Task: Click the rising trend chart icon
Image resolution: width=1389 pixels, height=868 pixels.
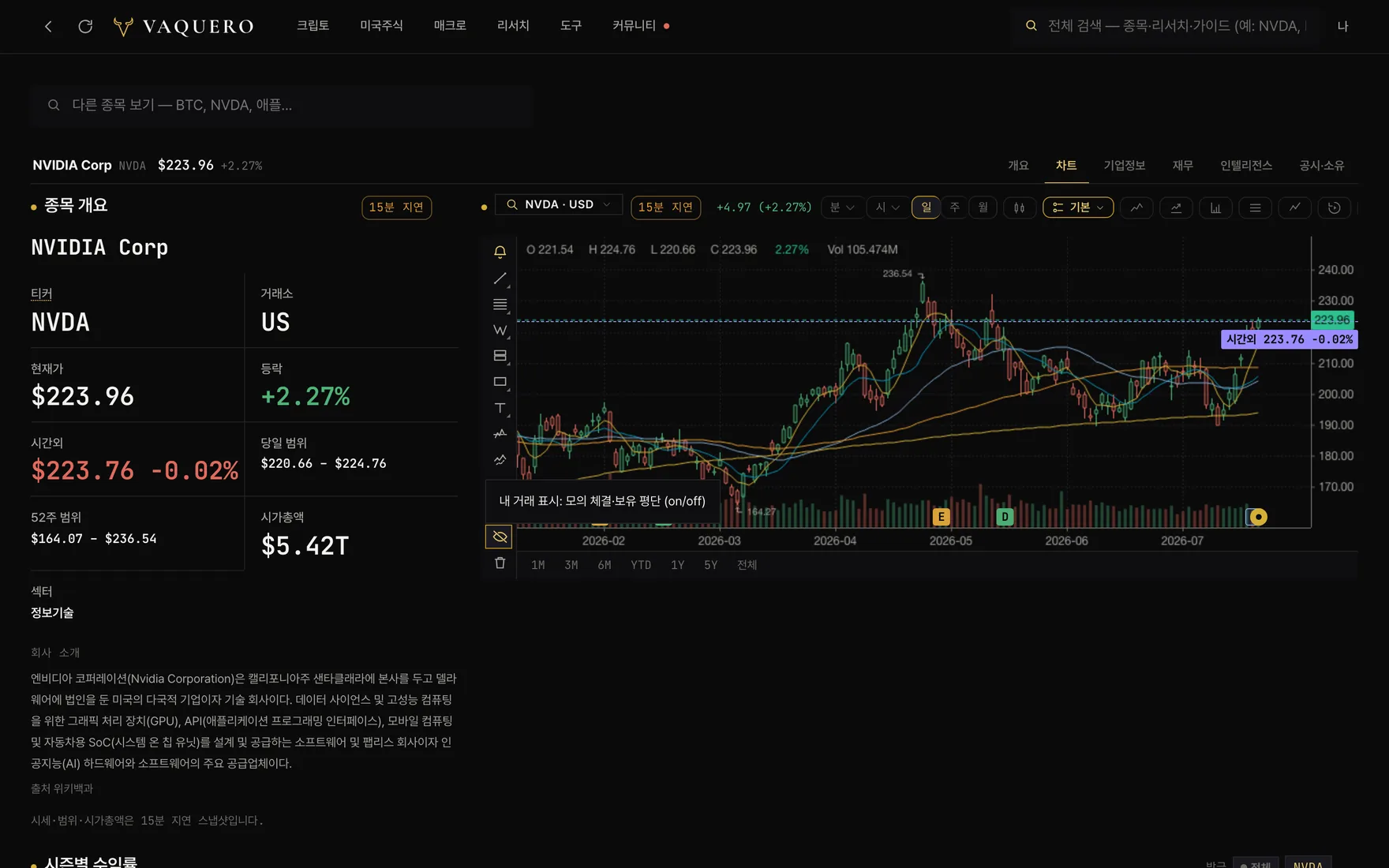Action: (x=1176, y=208)
